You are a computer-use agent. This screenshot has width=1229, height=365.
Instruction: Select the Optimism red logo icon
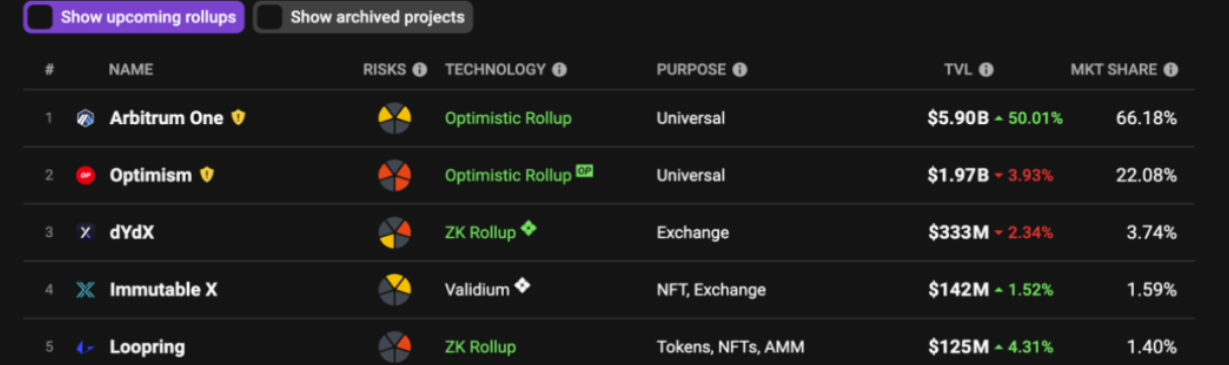pyautogui.click(x=85, y=175)
